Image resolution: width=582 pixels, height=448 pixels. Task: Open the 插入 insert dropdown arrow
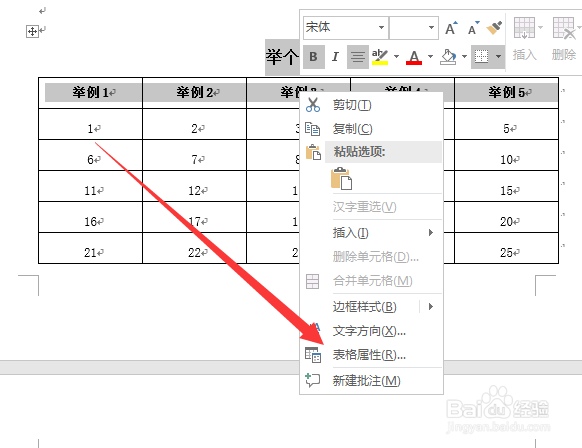click(540, 27)
